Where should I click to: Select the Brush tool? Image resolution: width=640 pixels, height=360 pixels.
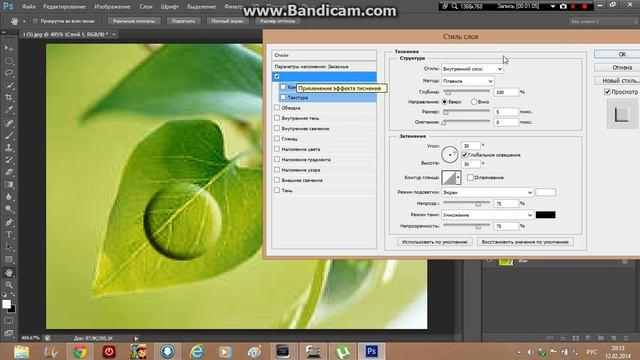click(9, 135)
